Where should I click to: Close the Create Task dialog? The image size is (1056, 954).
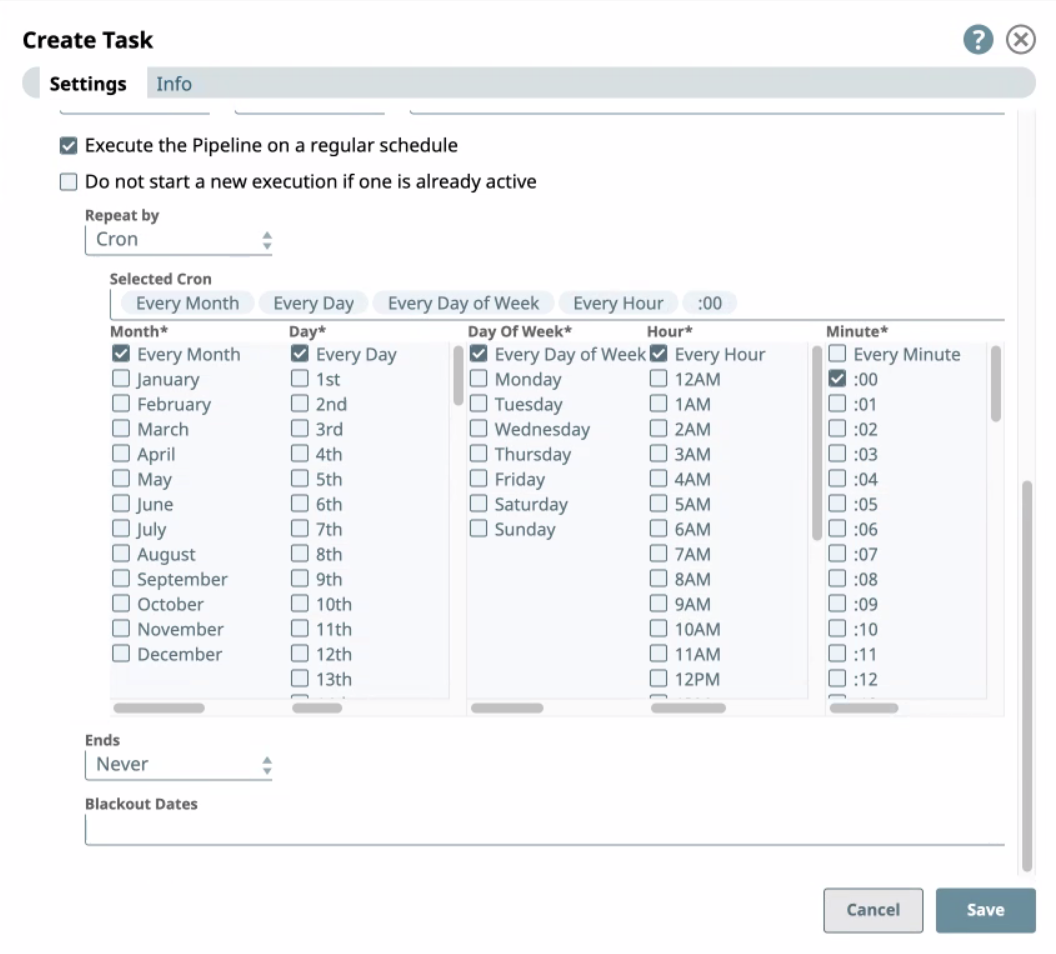(1020, 40)
